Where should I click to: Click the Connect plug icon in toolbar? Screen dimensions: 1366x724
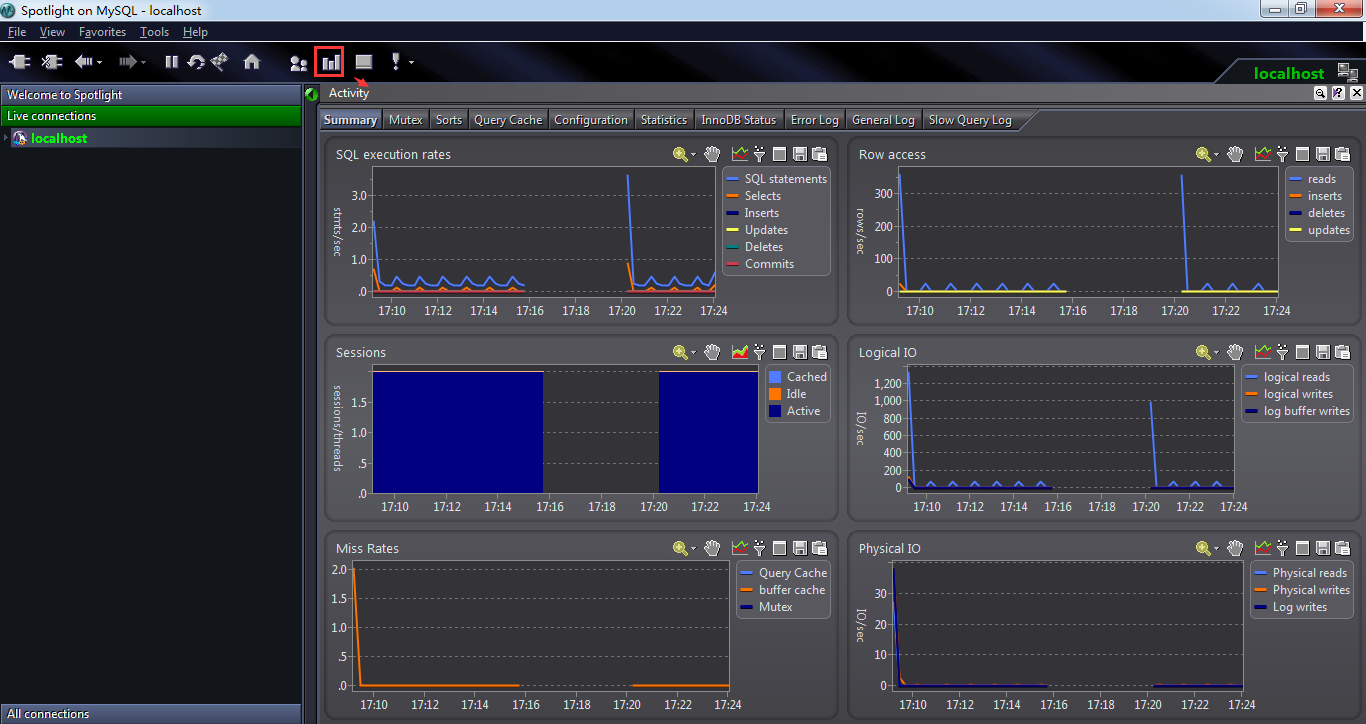pos(19,62)
